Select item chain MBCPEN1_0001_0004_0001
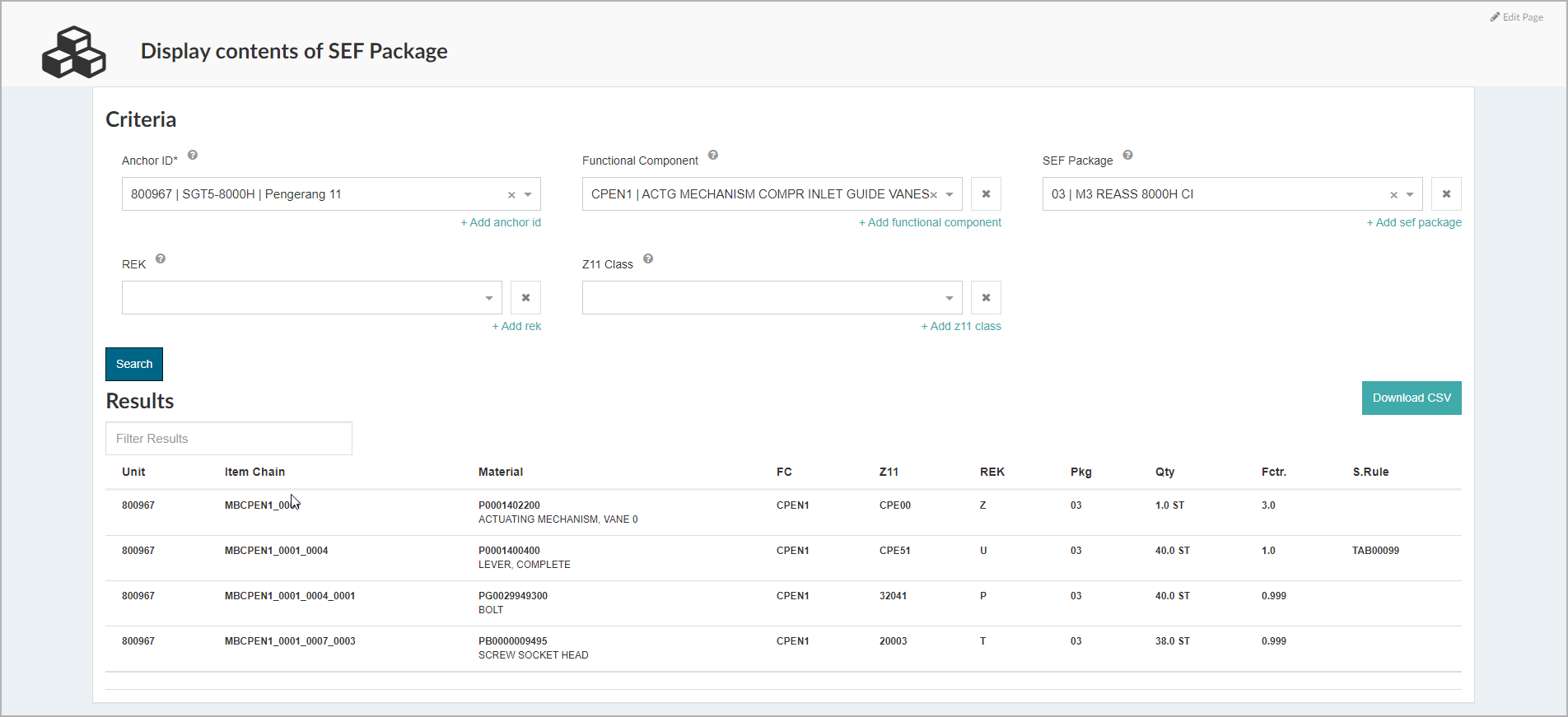The image size is (1568, 717). [x=290, y=596]
